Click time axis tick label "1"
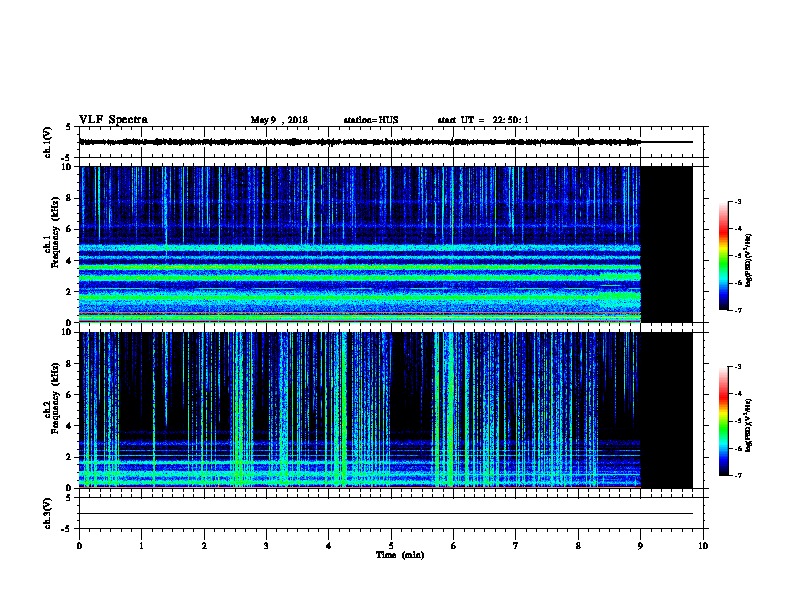 141,546
